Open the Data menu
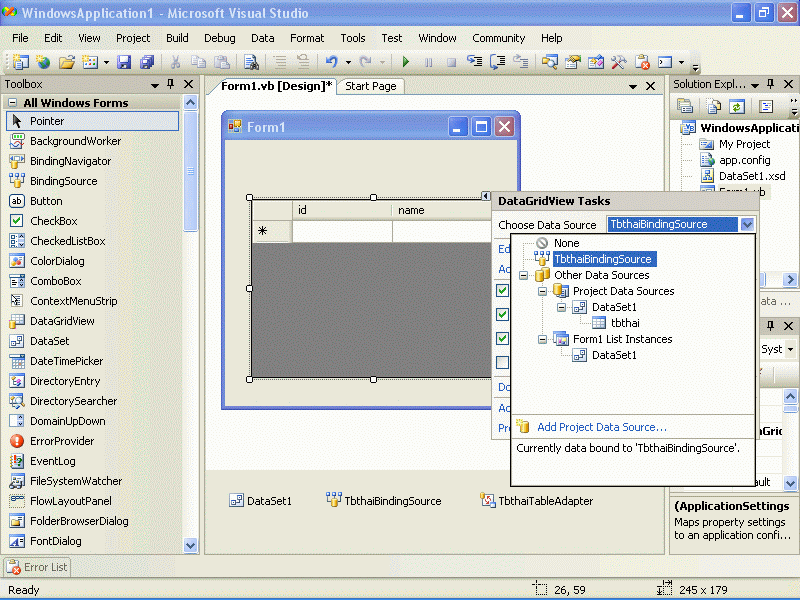This screenshot has width=800, height=600. coord(263,38)
